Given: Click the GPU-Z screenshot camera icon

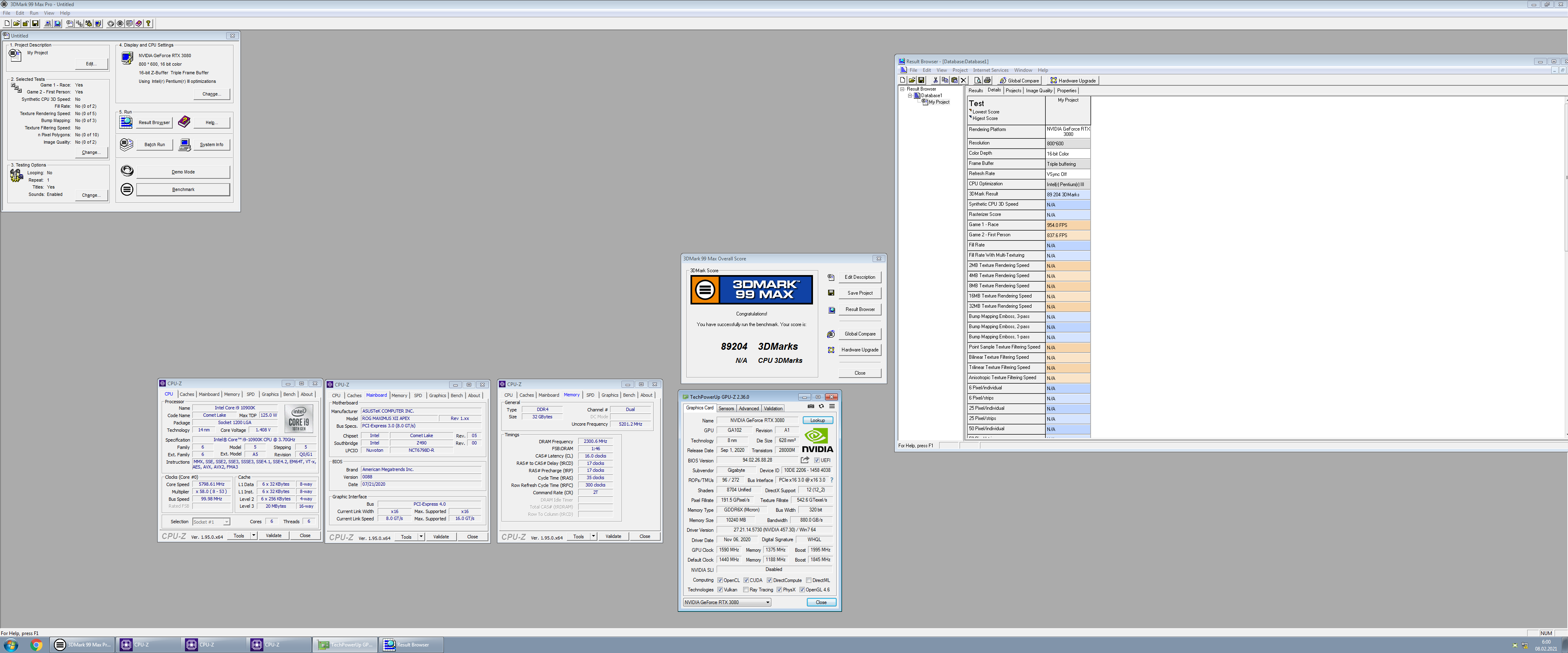Looking at the screenshot, I should point(811,406).
